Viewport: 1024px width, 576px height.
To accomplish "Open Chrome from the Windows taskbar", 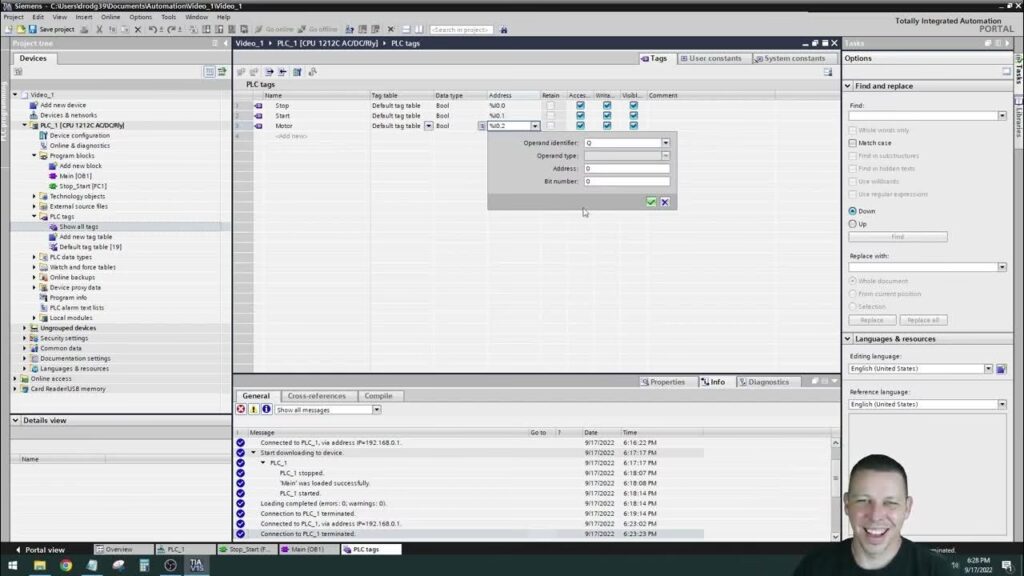I will click(x=65, y=566).
